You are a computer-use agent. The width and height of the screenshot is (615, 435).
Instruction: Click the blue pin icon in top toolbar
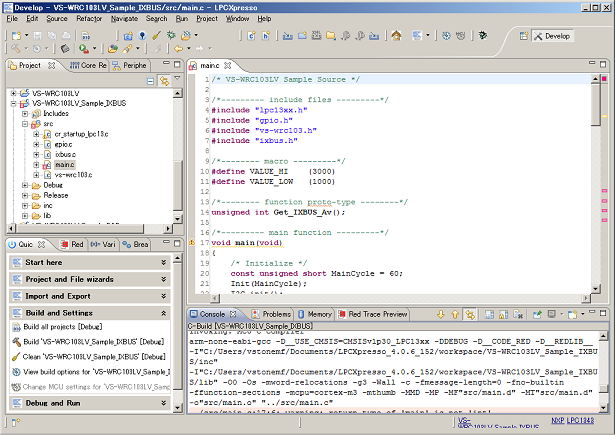[142, 36]
